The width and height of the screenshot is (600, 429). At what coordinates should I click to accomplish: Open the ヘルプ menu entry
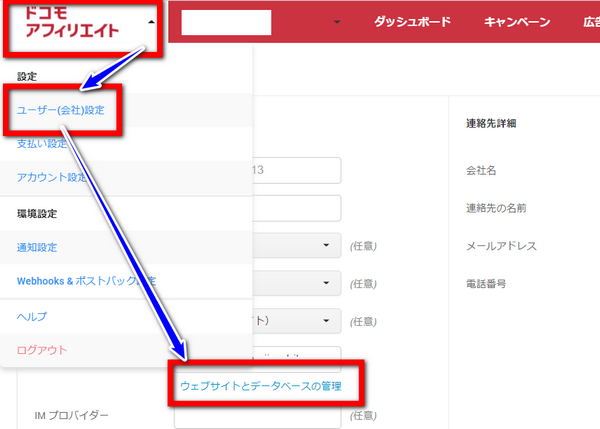click(32, 316)
